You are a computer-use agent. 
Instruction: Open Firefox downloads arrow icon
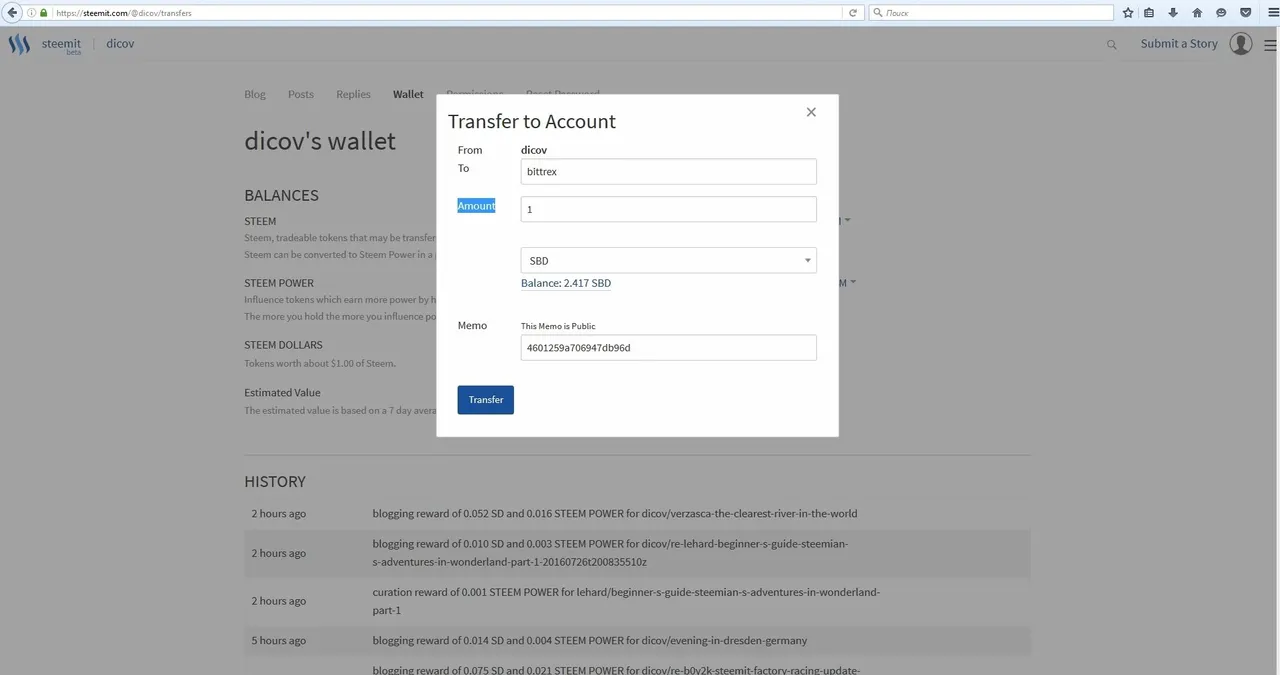tap(1173, 13)
